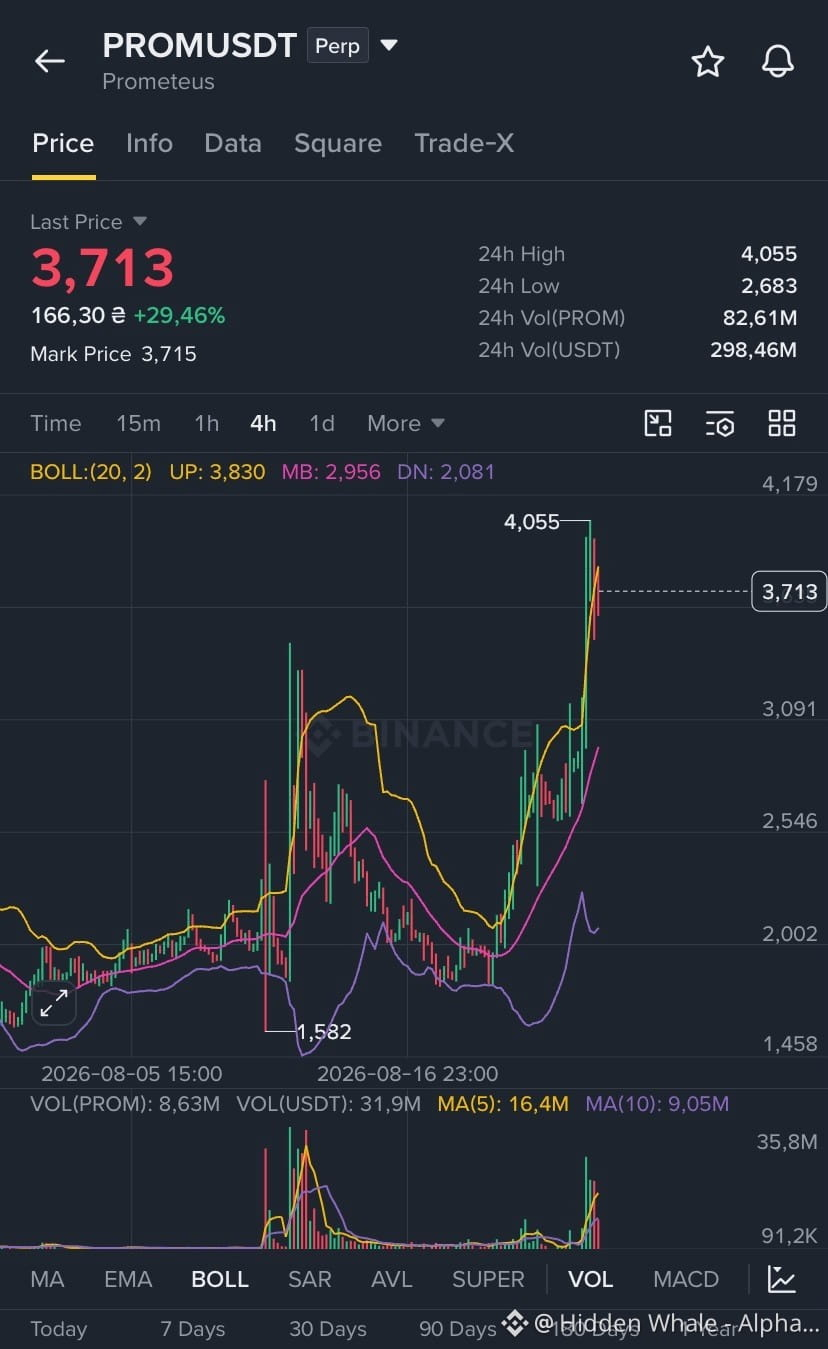The height and width of the screenshot is (1349, 828).
Task: Enable the SAR indicator
Action: coord(310,1279)
